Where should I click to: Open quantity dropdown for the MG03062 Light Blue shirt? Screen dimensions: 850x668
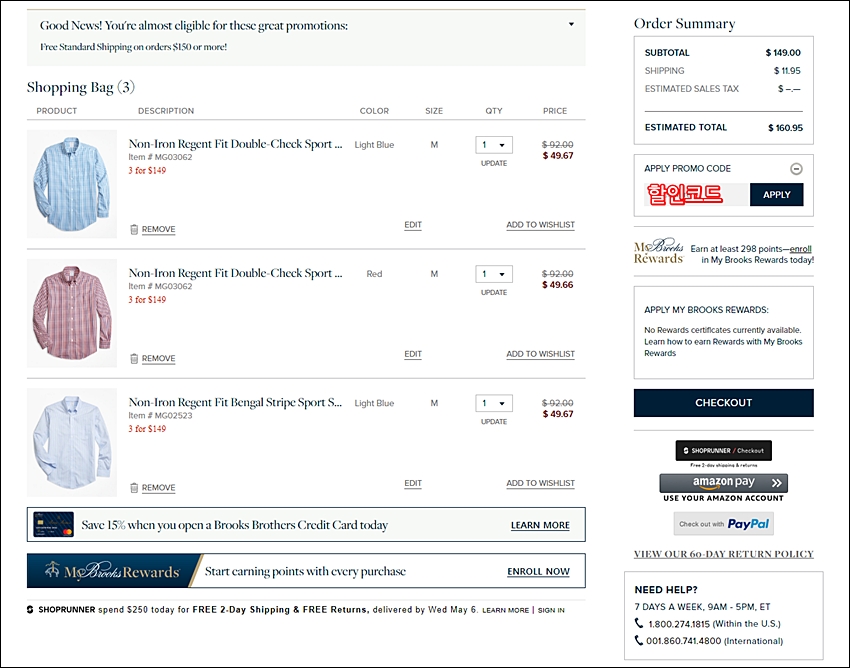click(494, 145)
